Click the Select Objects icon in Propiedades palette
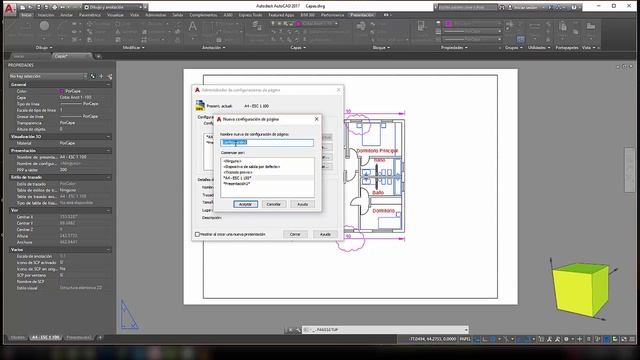 [101, 76]
